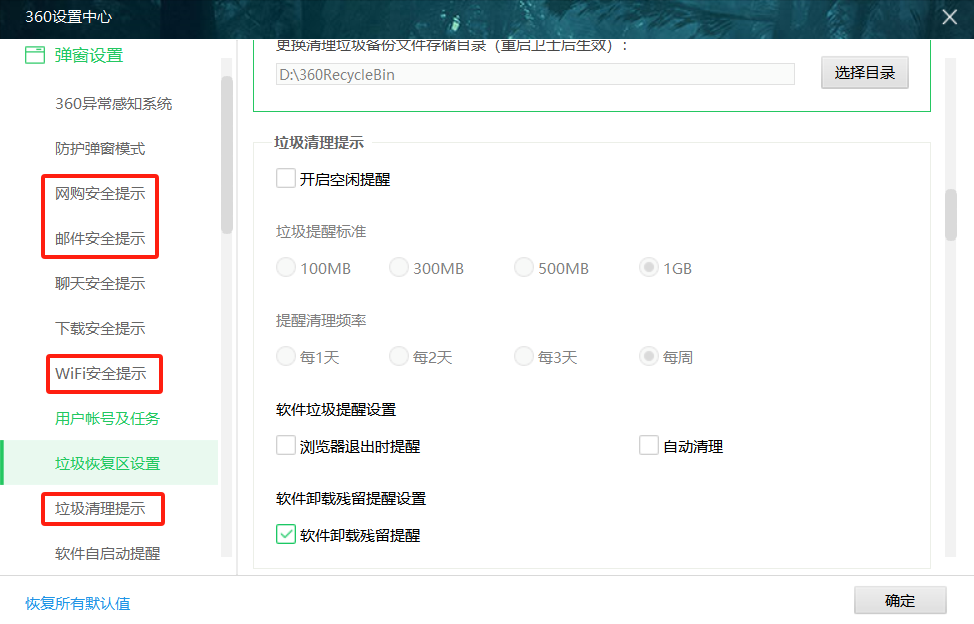Open 360异常感知系统 settings

pos(113,104)
